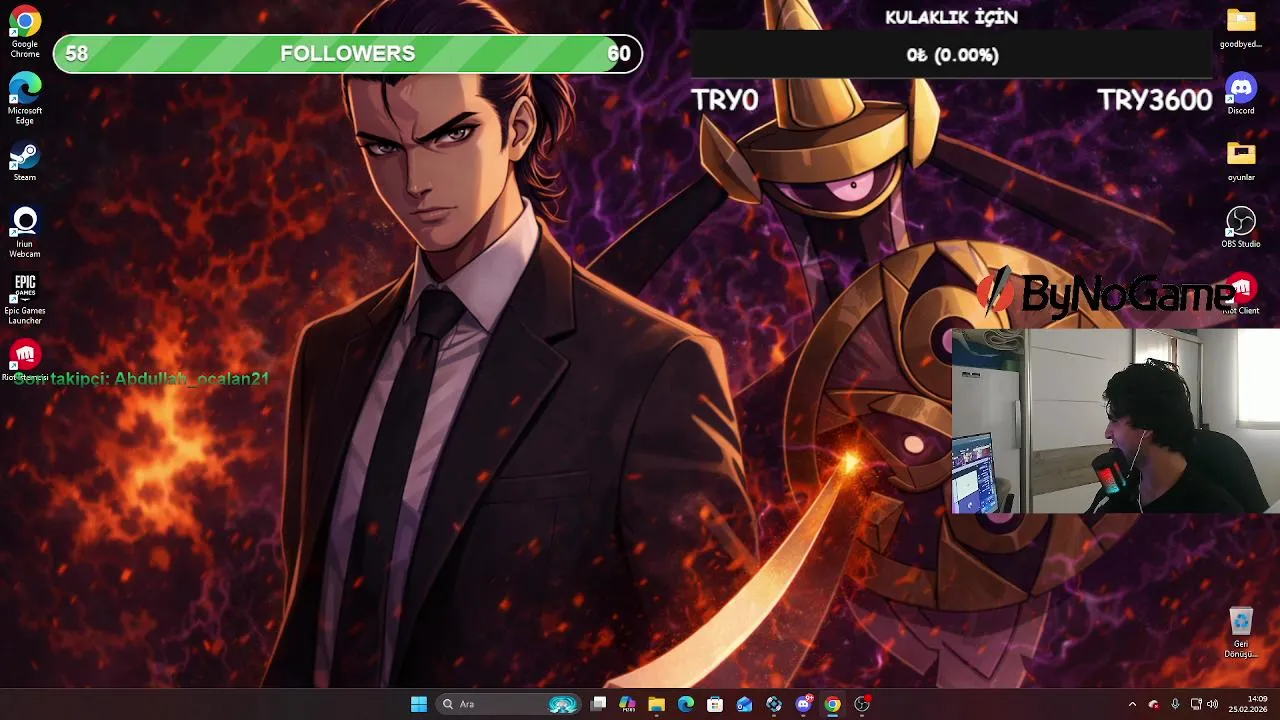Select Riot Client icon below Epic Games Launcher
Image resolution: width=1280 pixels, height=720 pixels.
pos(25,360)
